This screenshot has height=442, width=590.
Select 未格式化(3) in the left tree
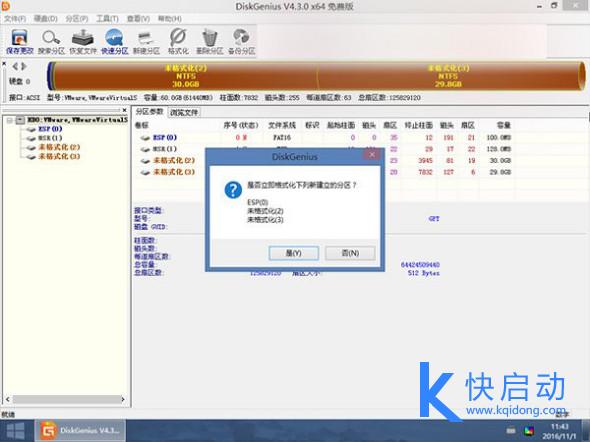point(59,156)
